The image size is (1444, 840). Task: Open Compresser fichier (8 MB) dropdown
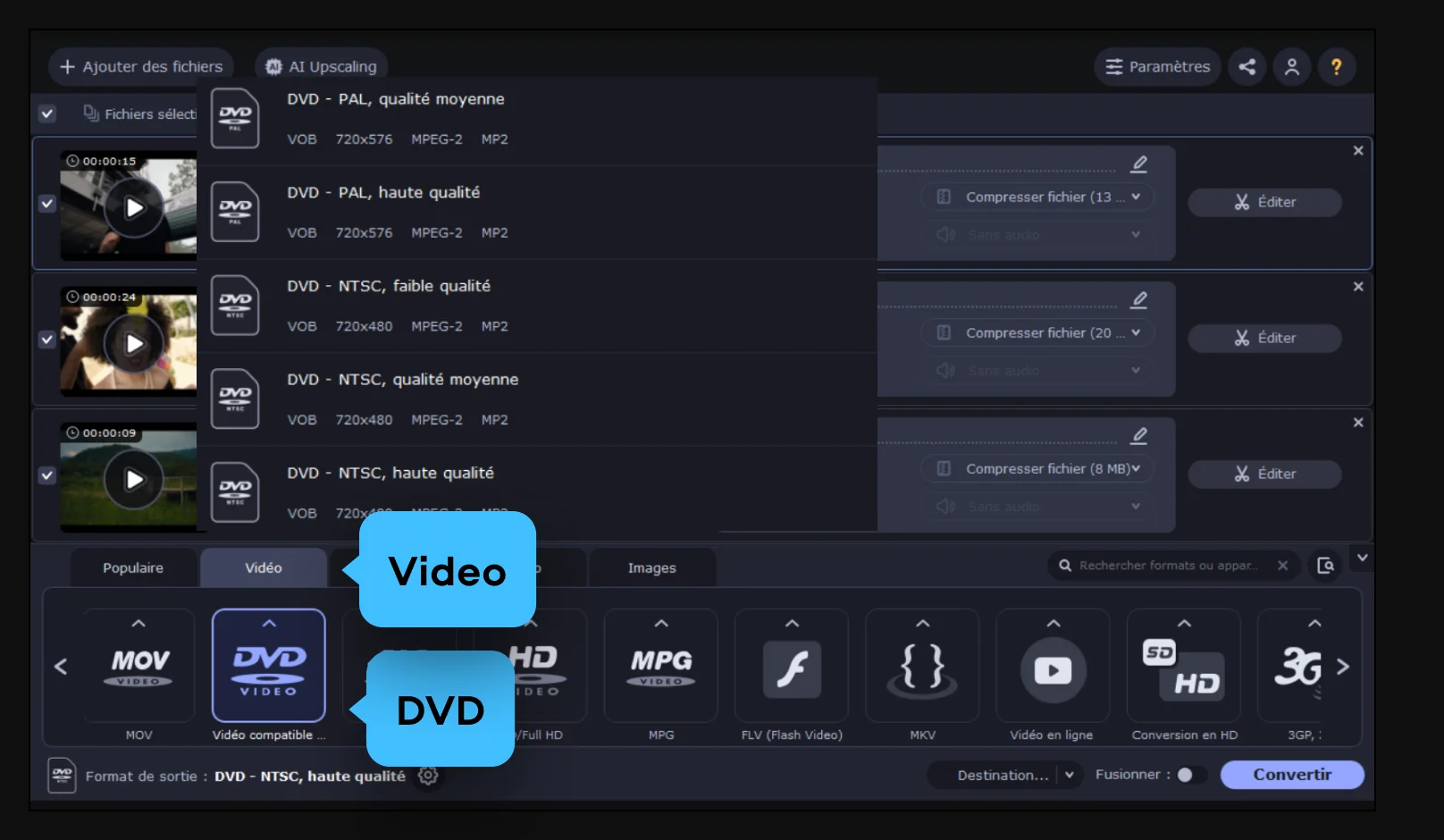1037,468
